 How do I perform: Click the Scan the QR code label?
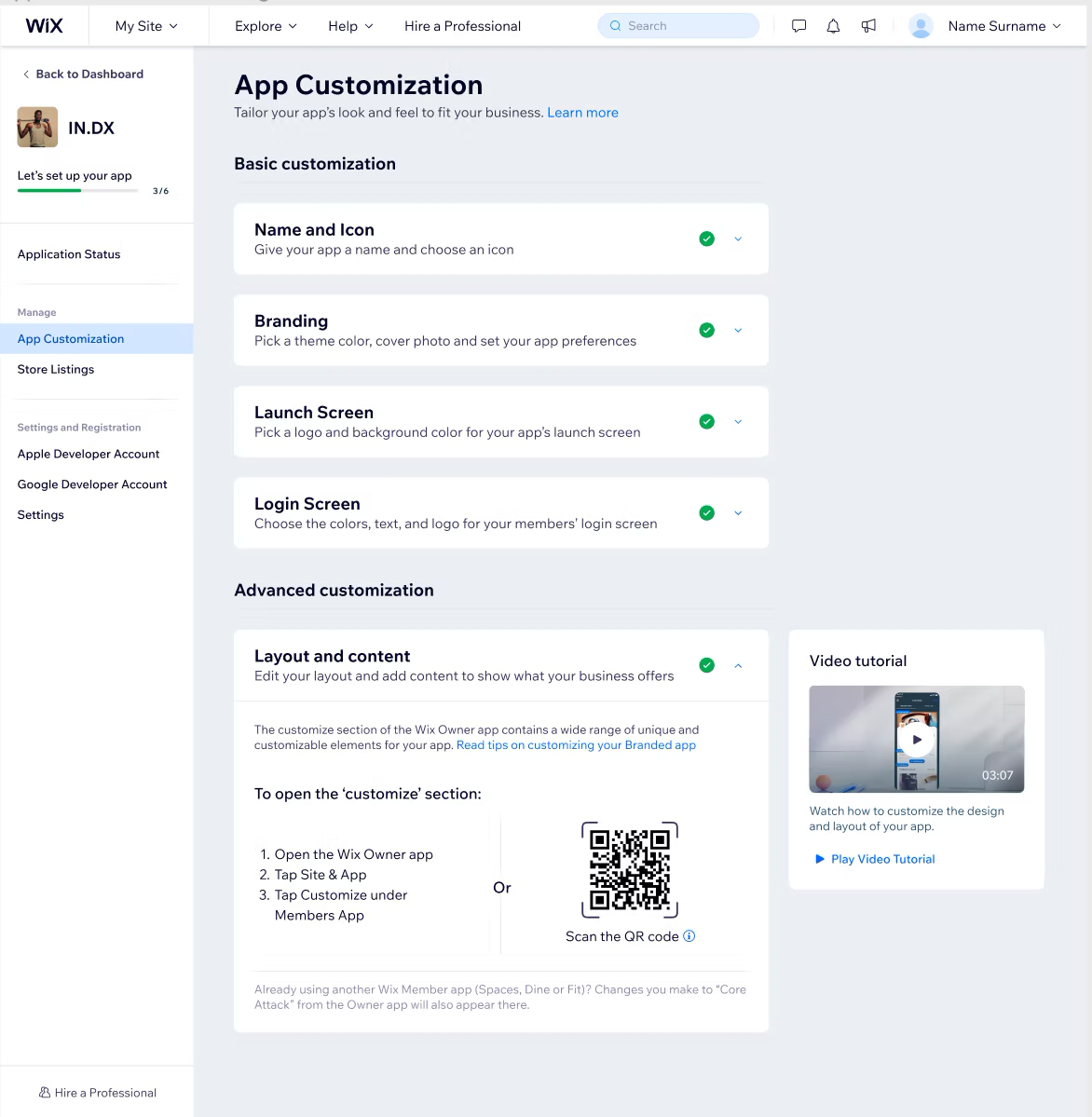[621, 936]
